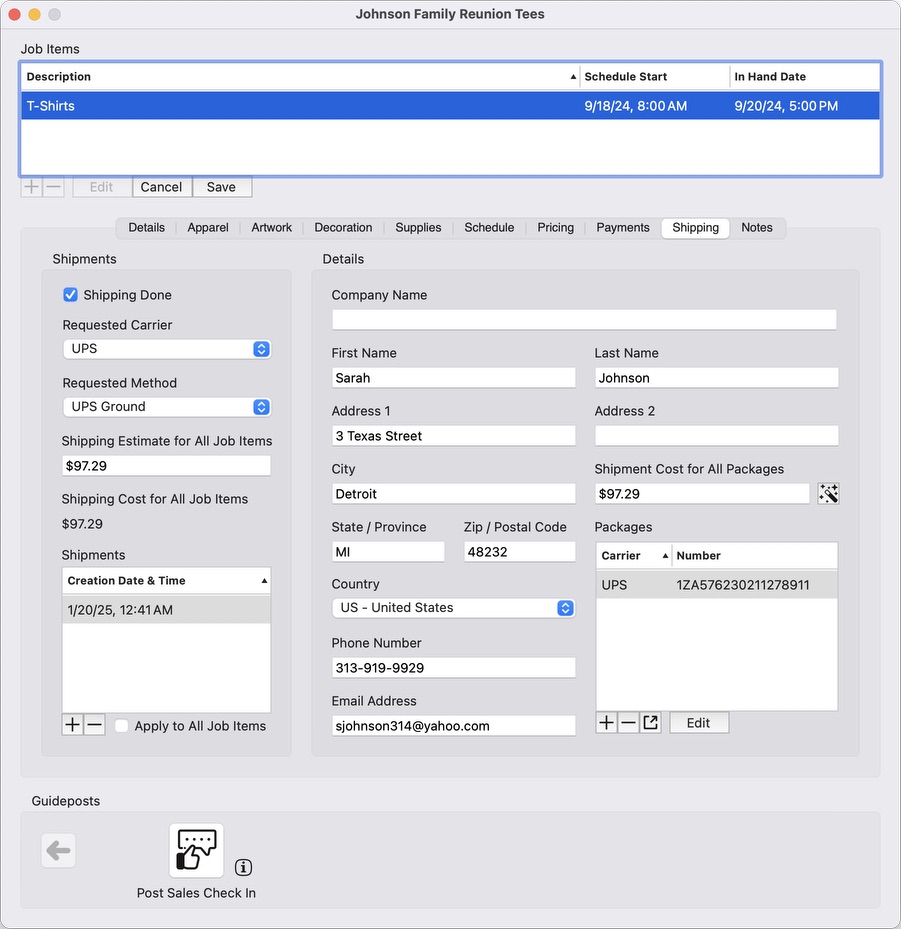Remove selected package with minus button
Screen dimensions: 901x929
tap(628, 722)
